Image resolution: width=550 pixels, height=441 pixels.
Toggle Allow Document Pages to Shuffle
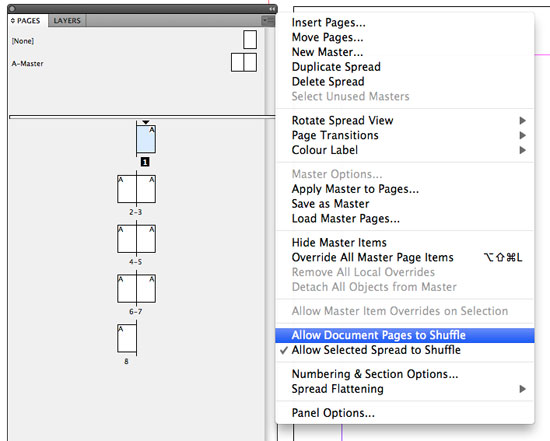405,335
